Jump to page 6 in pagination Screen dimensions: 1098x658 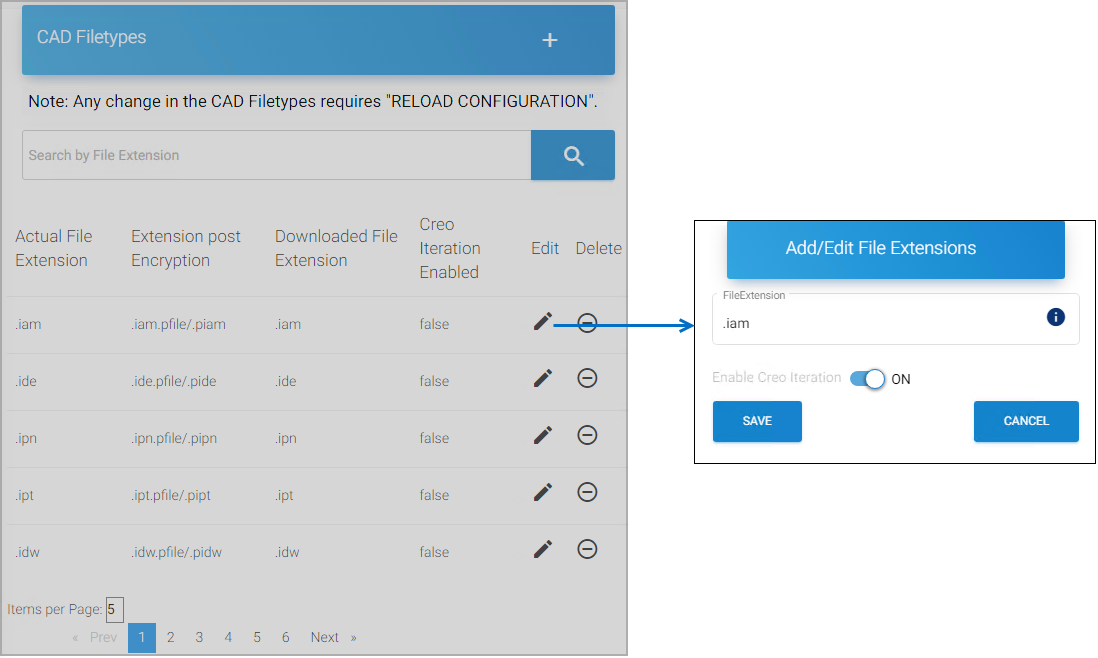286,638
